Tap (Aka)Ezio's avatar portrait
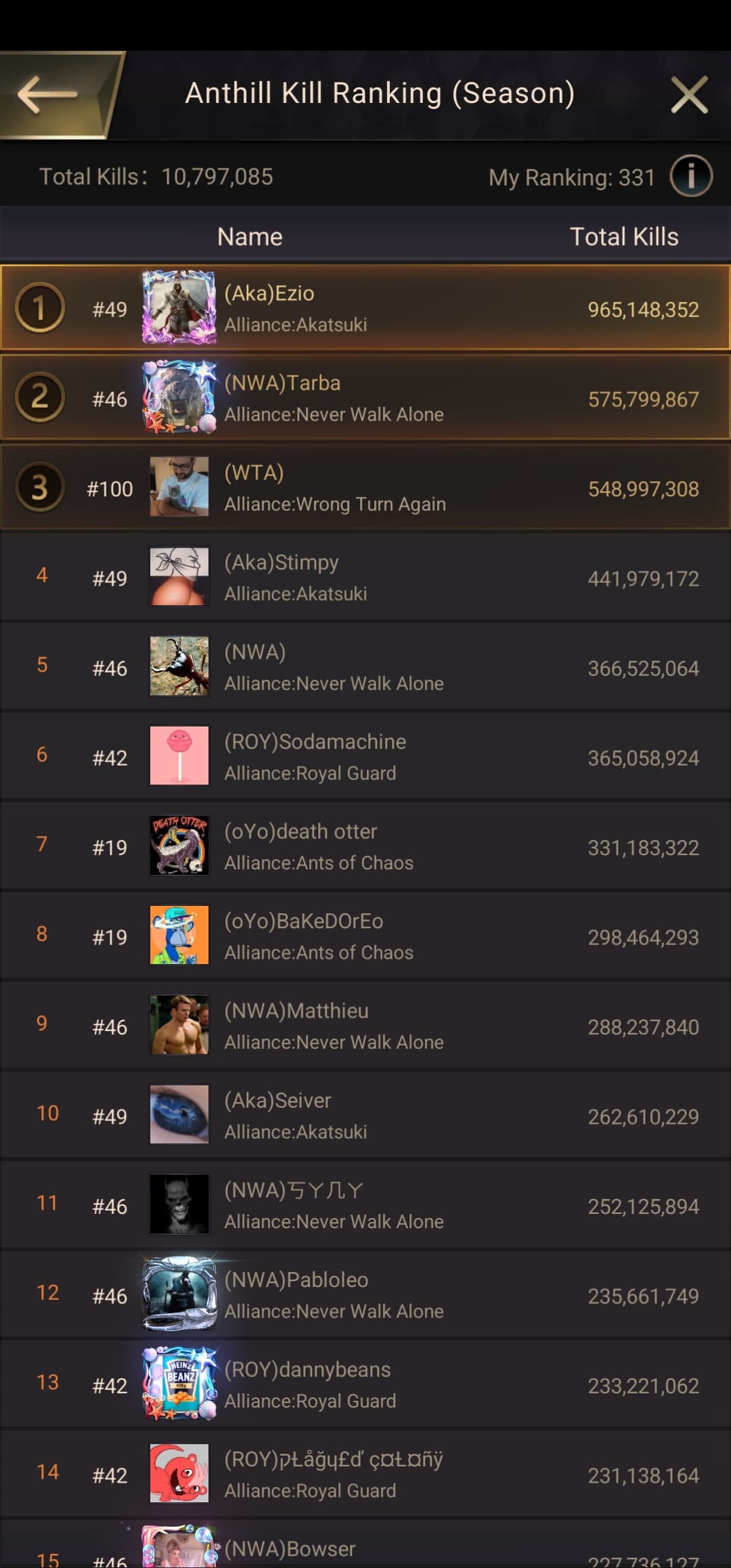Image resolution: width=731 pixels, height=1568 pixels. (179, 308)
